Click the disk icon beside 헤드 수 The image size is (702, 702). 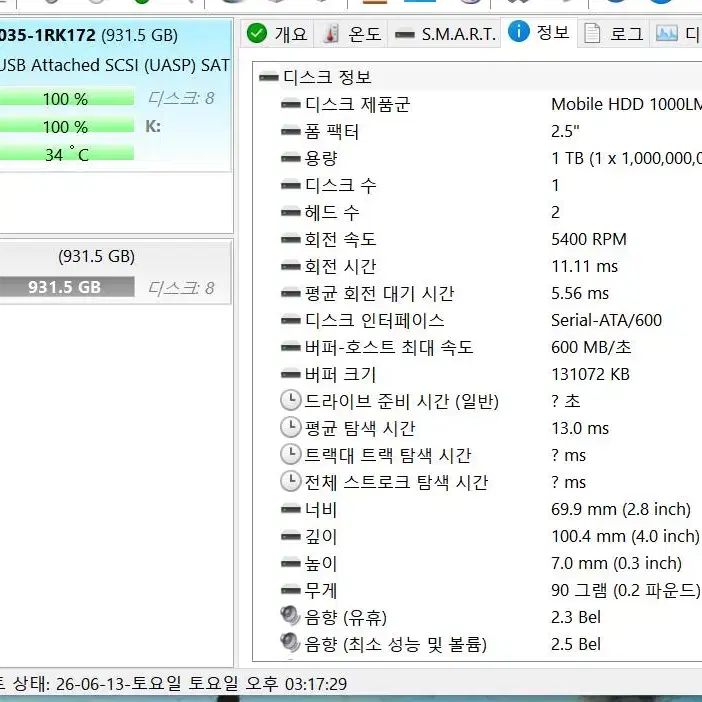pyautogui.click(x=291, y=212)
